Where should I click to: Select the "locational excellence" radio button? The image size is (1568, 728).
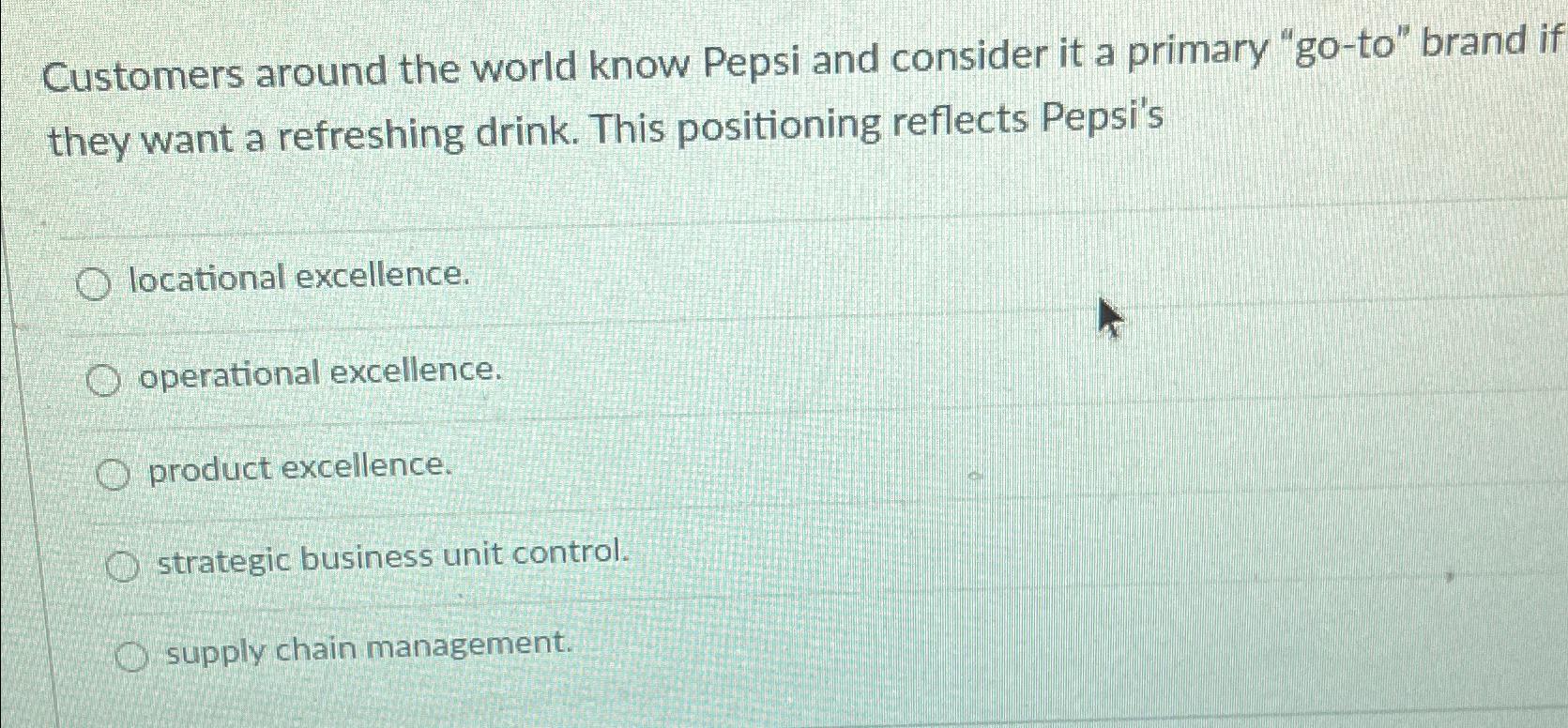[95, 282]
